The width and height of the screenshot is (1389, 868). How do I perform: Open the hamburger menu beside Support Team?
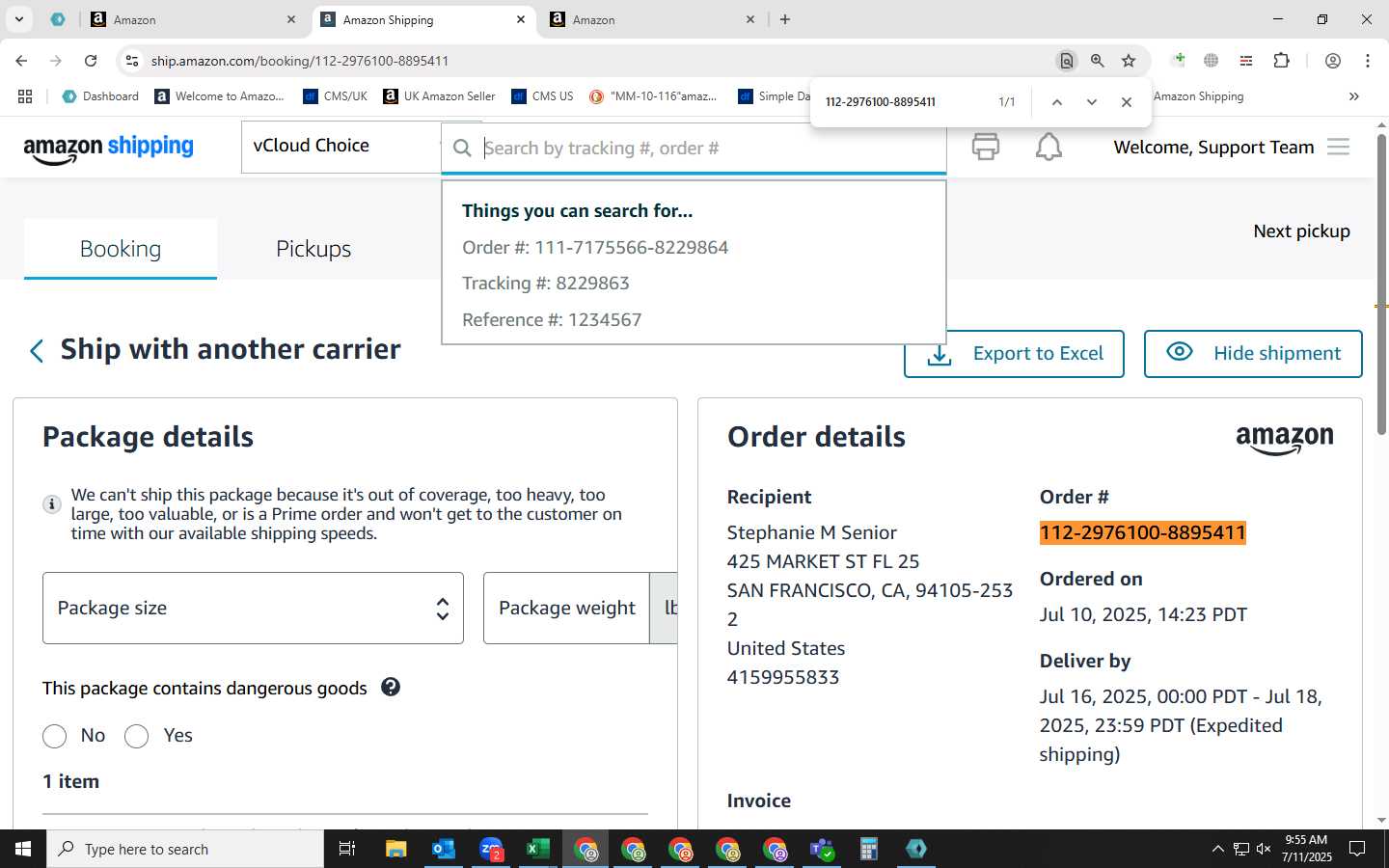coord(1338,147)
